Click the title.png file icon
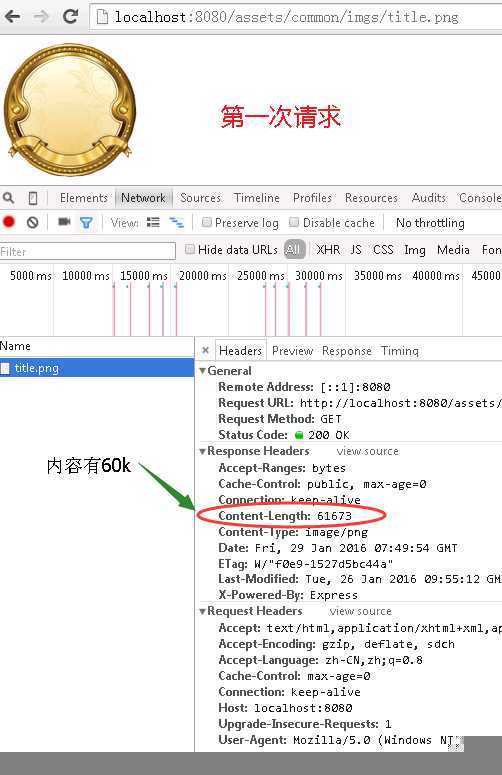Screen dimensions: 502x775 tap(5, 368)
